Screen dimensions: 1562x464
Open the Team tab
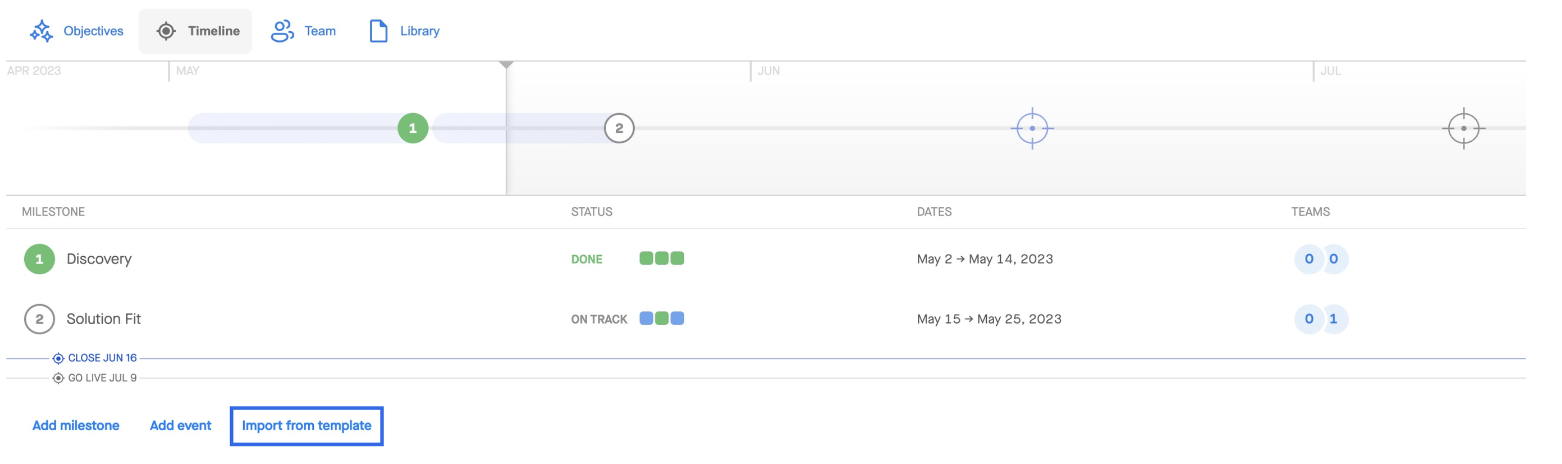304,31
